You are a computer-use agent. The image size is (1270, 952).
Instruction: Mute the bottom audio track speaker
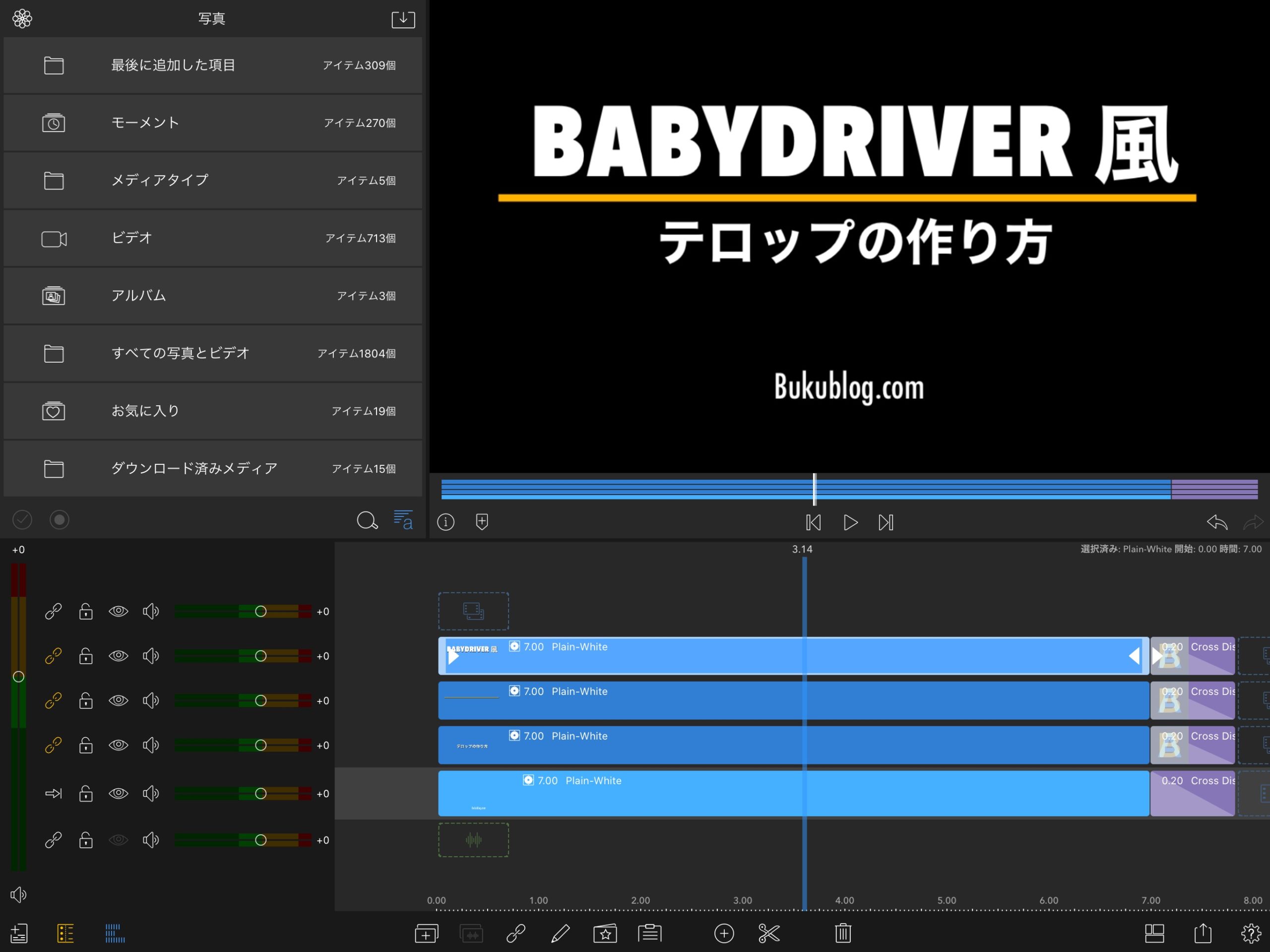[x=151, y=840]
